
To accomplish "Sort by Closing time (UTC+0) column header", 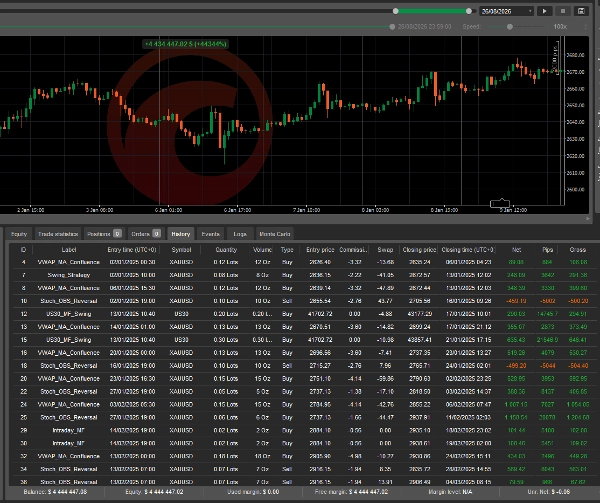I will tap(468, 249).
